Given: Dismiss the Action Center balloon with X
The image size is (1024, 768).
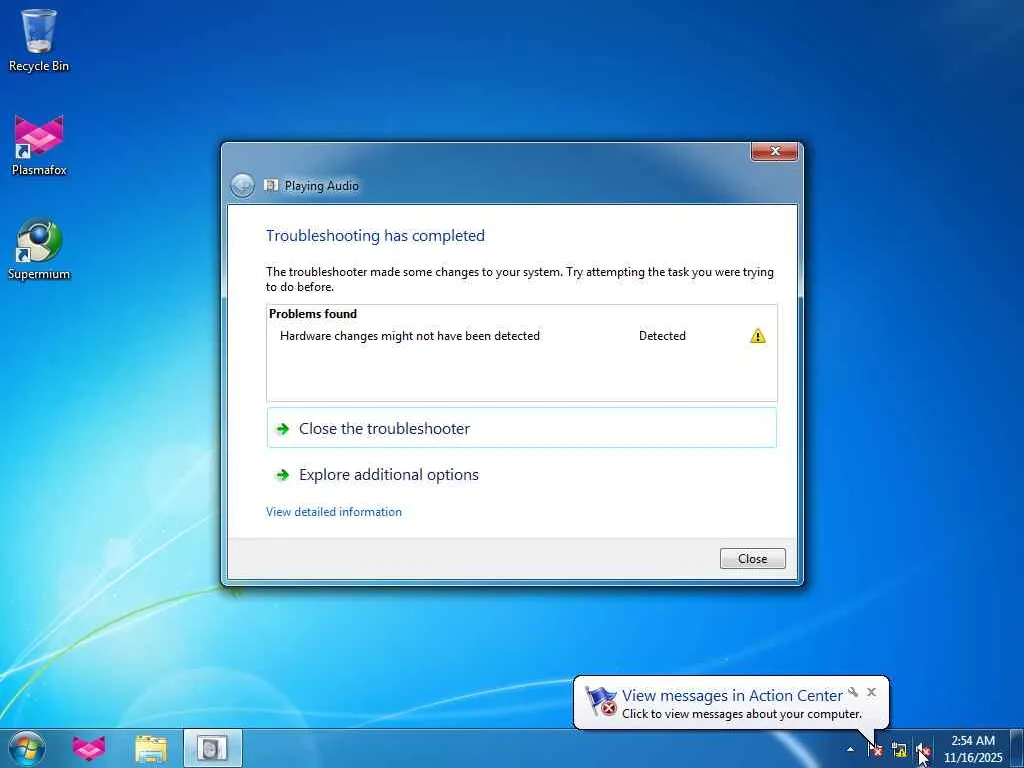Looking at the screenshot, I should coord(872,692).
